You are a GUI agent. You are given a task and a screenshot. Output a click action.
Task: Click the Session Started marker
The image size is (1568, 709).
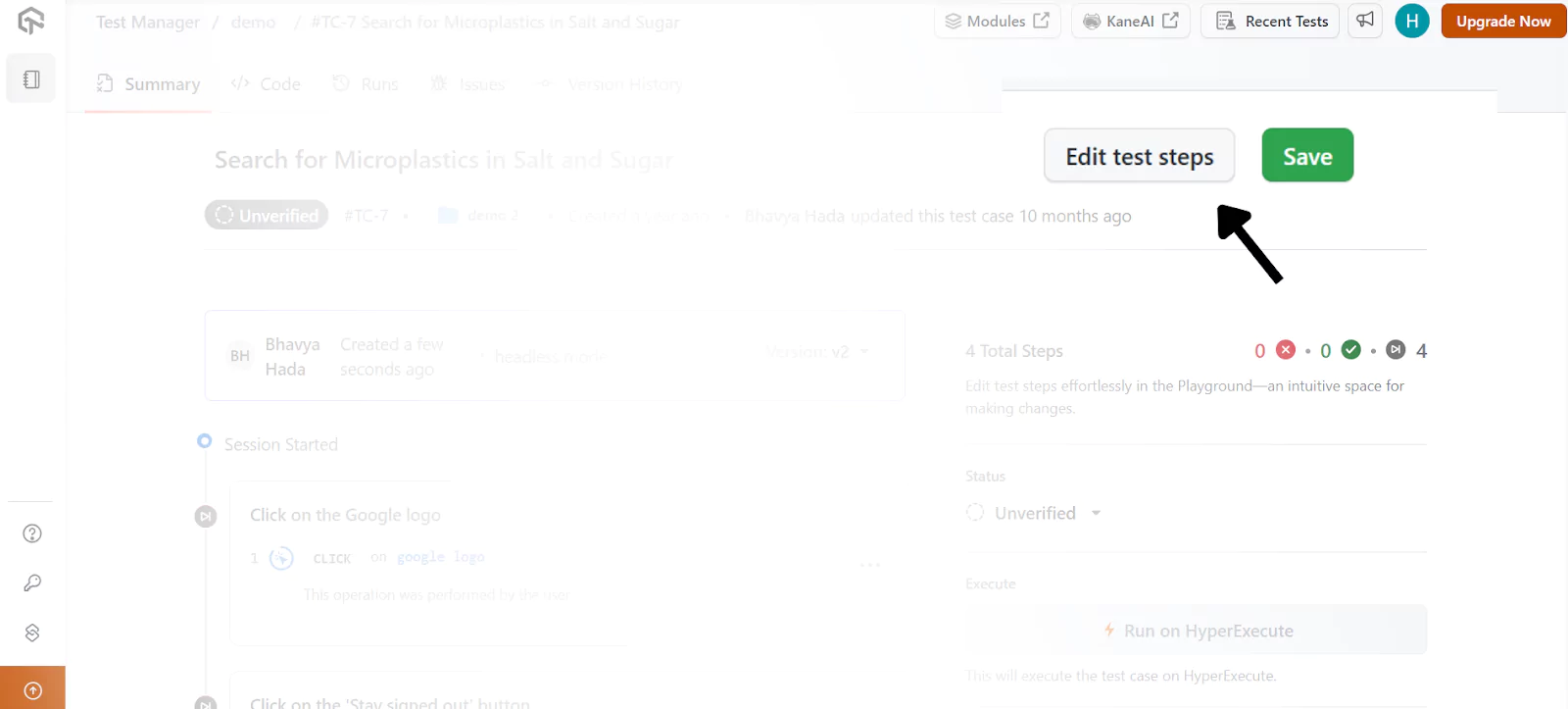pos(204,441)
